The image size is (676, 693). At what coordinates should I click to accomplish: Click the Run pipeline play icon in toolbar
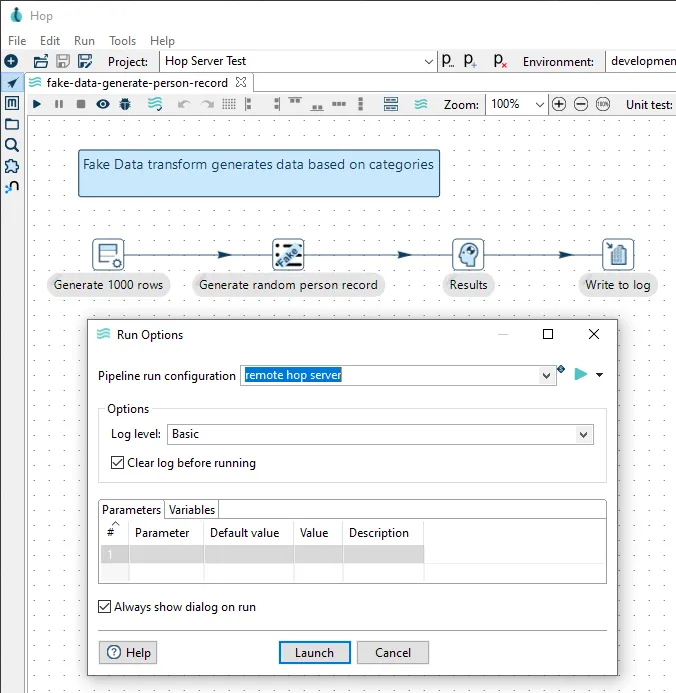click(x=37, y=104)
